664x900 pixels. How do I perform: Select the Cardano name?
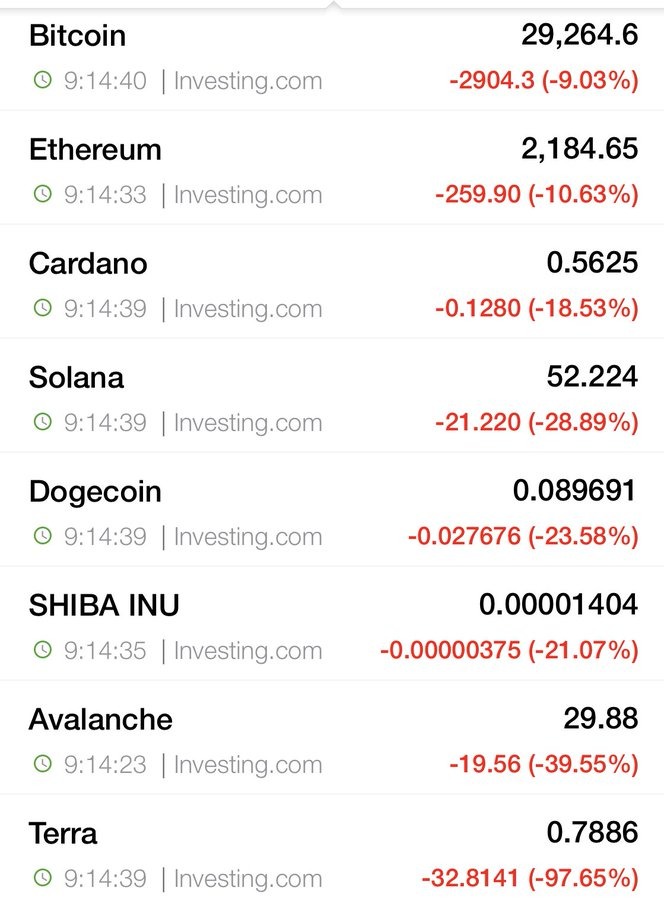point(88,264)
